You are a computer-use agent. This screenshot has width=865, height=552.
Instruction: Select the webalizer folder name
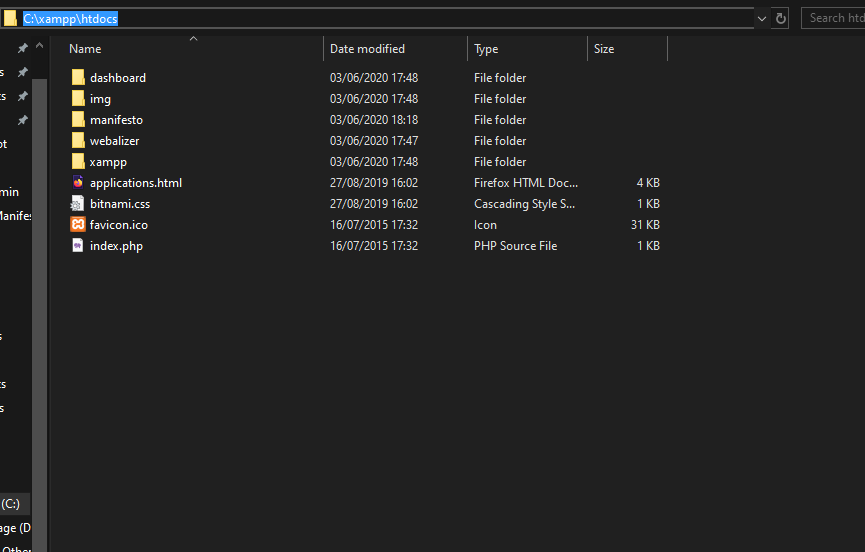tap(115, 141)
